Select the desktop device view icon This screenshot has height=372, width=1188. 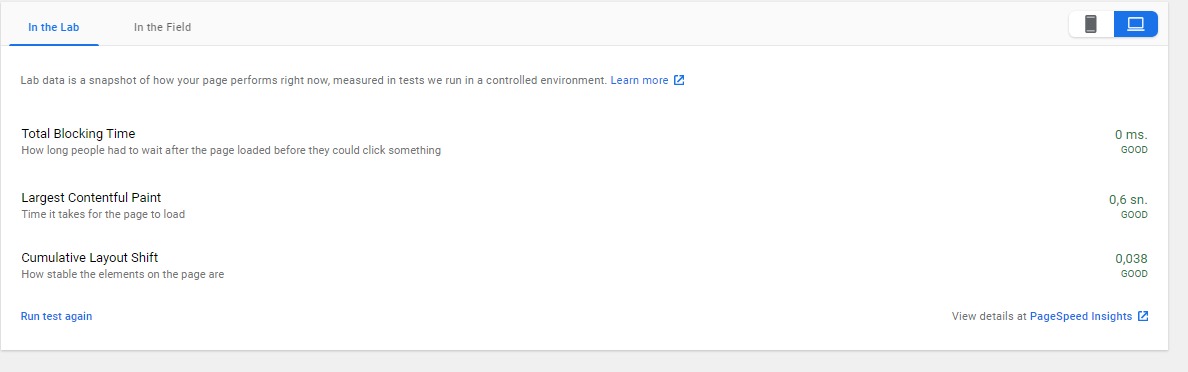[1135, 24]
